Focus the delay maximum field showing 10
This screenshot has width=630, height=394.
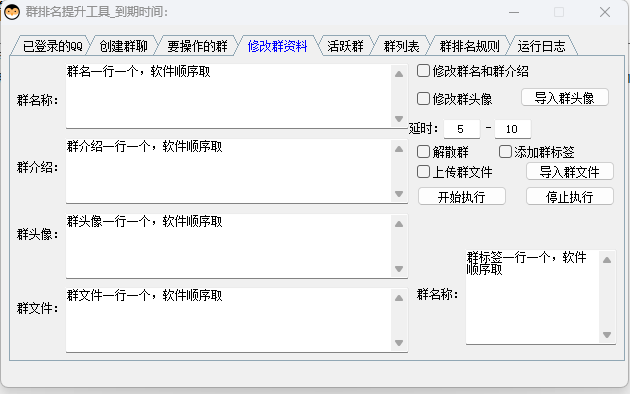point(512,129)
